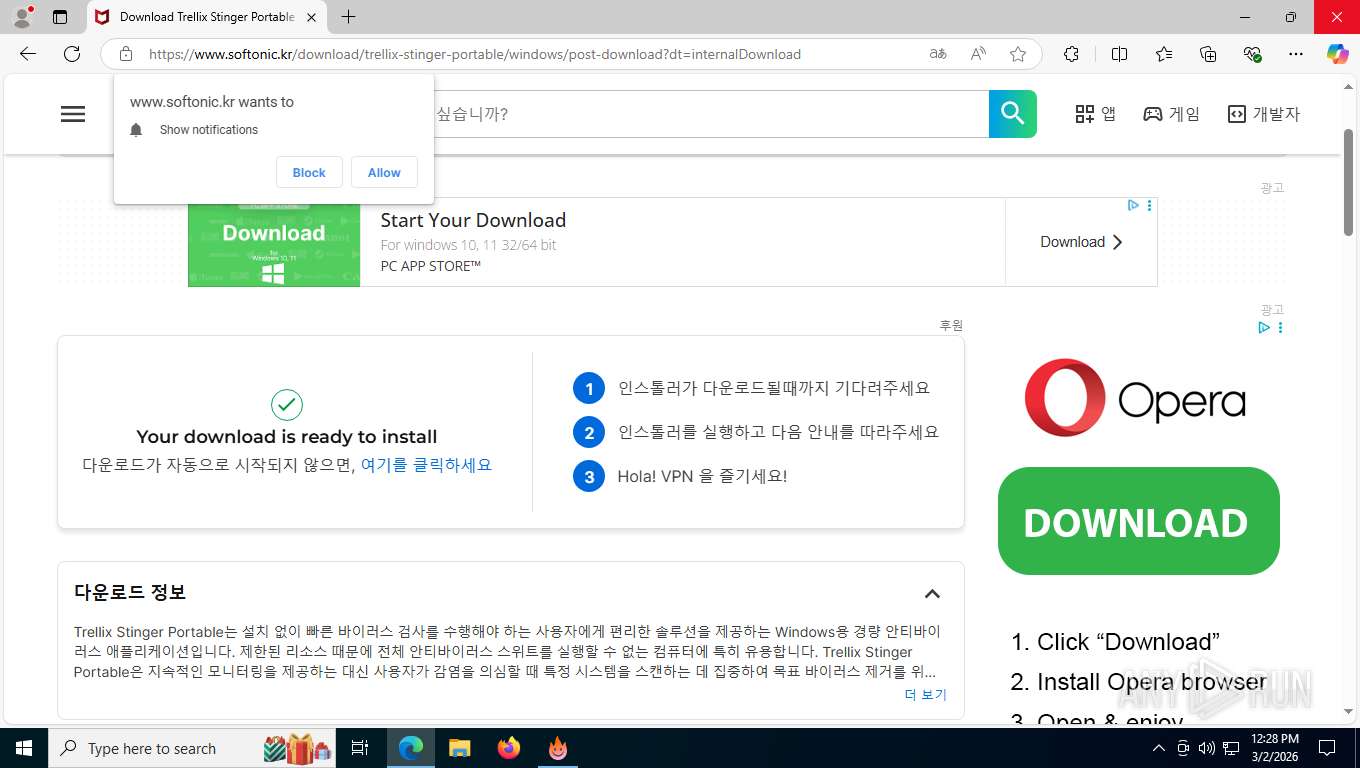This screenshot has width=1360, height=768.
Task: Refresh the current page
Action: click(x=72, y=54)
